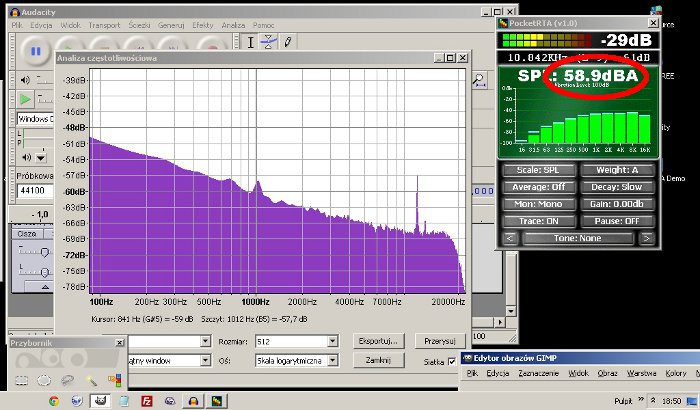Select GIMP select-by-color tool

[x=115, y=380]
